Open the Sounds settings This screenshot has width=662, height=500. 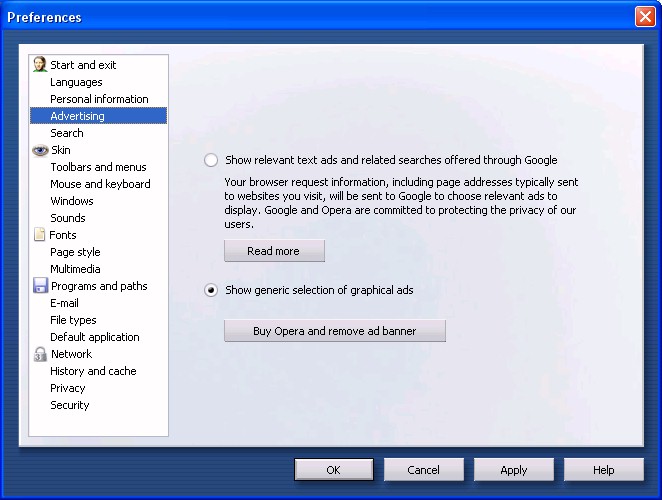[x=68, y=218]
